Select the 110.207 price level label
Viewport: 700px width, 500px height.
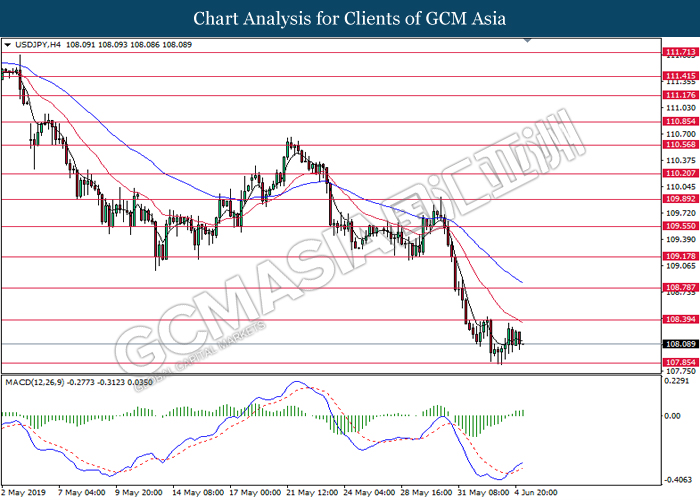(x=680, y=173)
